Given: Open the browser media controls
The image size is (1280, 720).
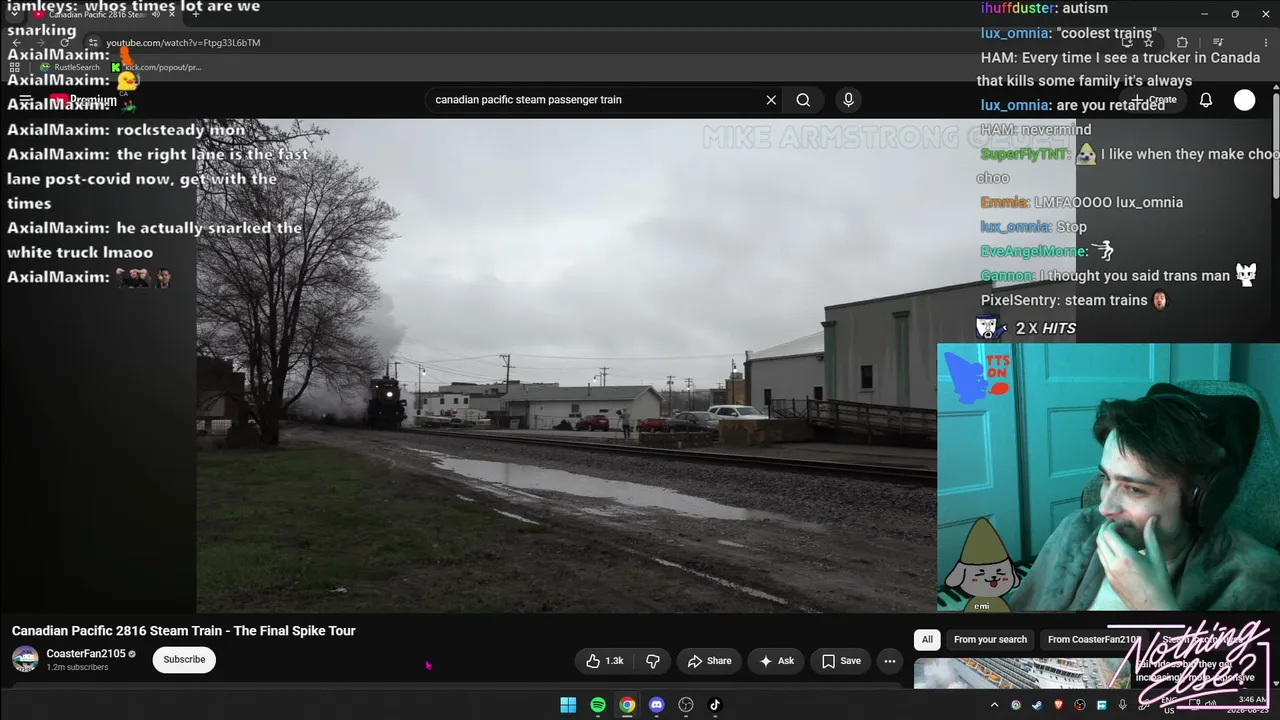Looking at the screenshot, I should pyautogui.click(x=1218, y=43).
